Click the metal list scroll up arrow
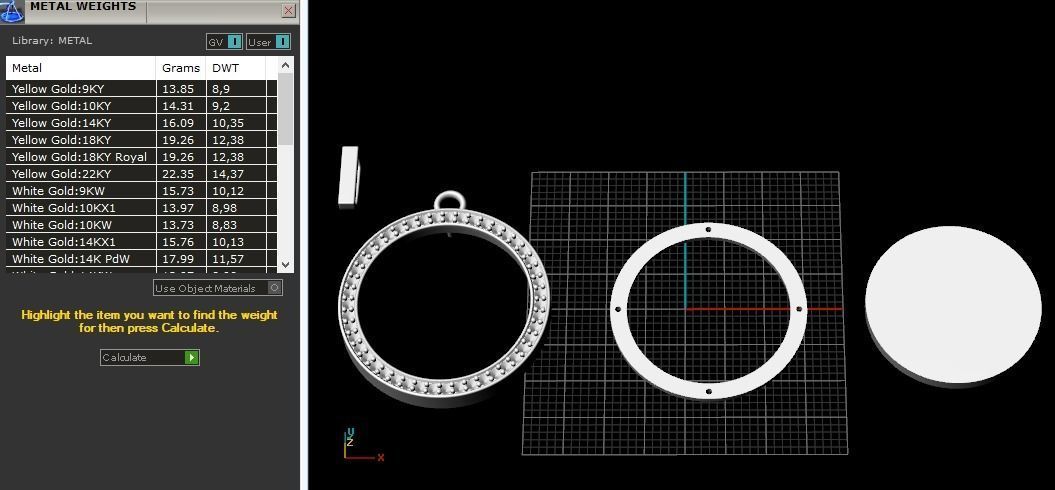1055x490 pixels. pyautogui.click(x=285, y=65)
